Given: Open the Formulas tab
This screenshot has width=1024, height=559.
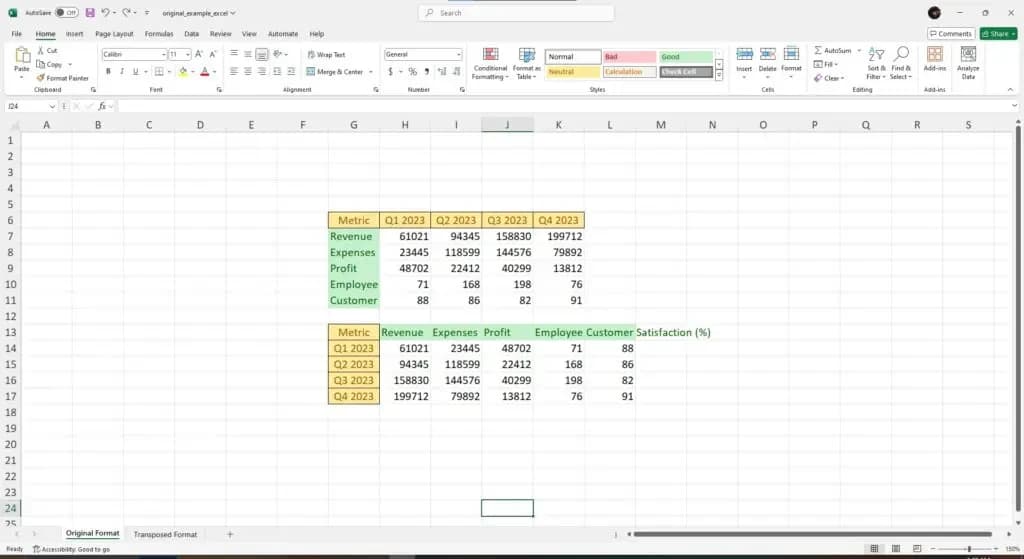Looking at the screenshot, I should tap(159, 34).
